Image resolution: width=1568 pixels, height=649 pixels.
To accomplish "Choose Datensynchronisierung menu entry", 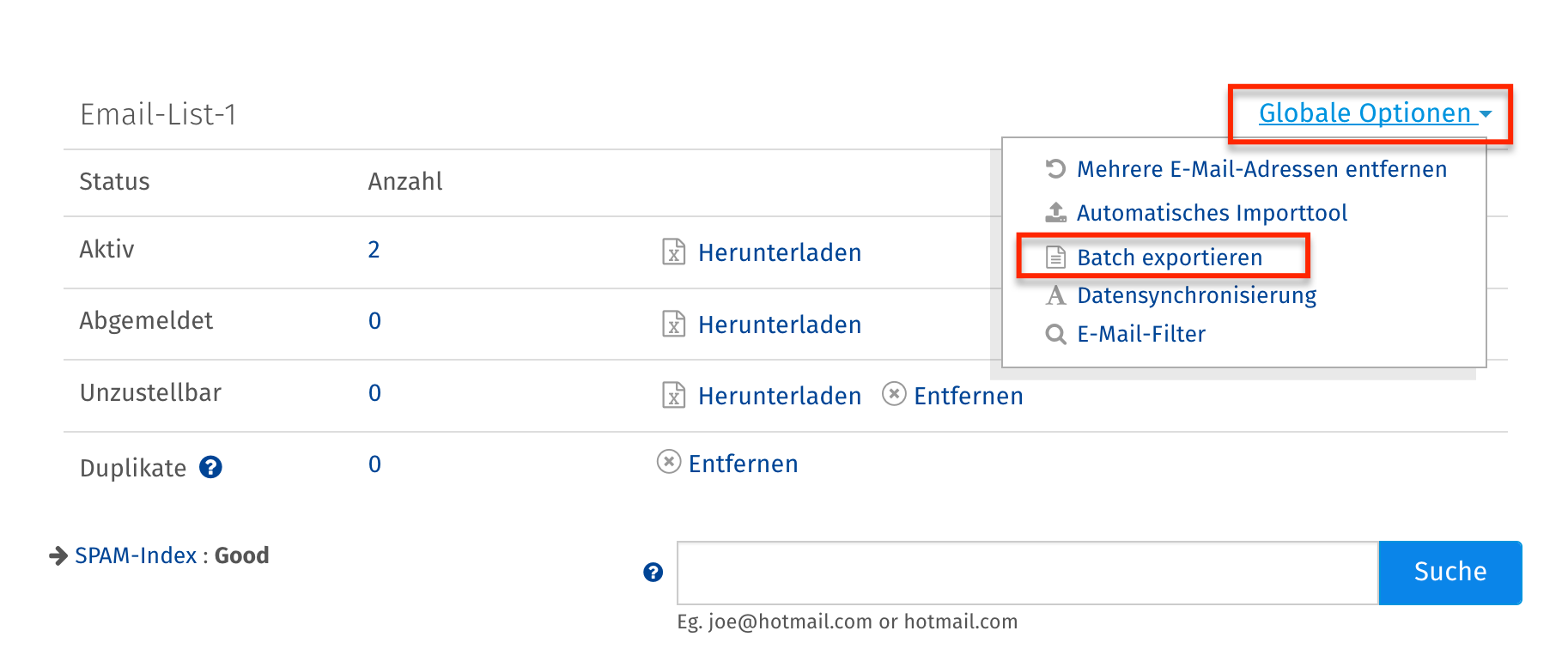I will coord(1196,295).
